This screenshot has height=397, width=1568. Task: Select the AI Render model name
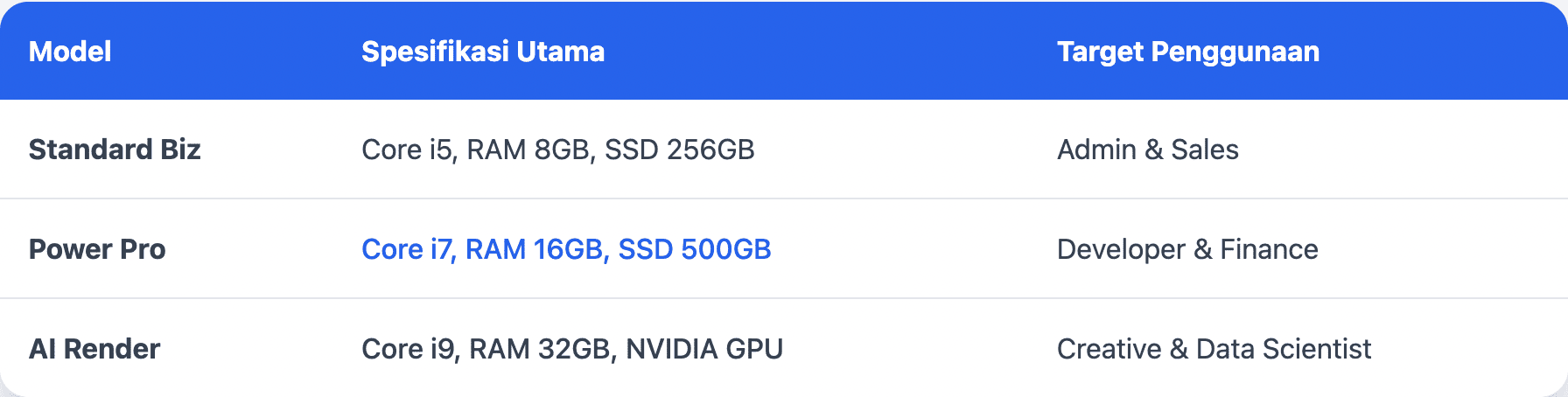(94, 349)
